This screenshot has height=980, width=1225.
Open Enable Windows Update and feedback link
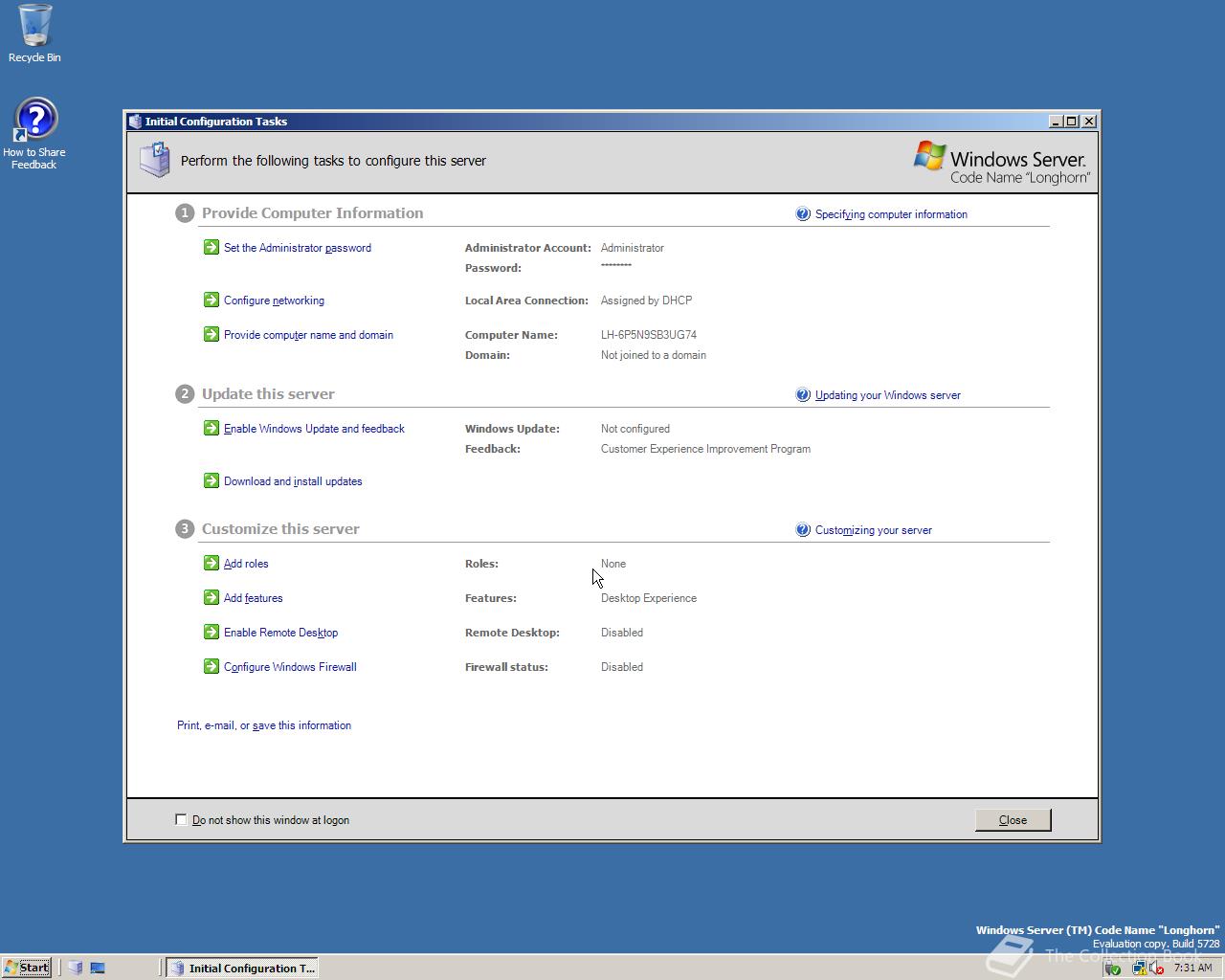pos(314,429)
